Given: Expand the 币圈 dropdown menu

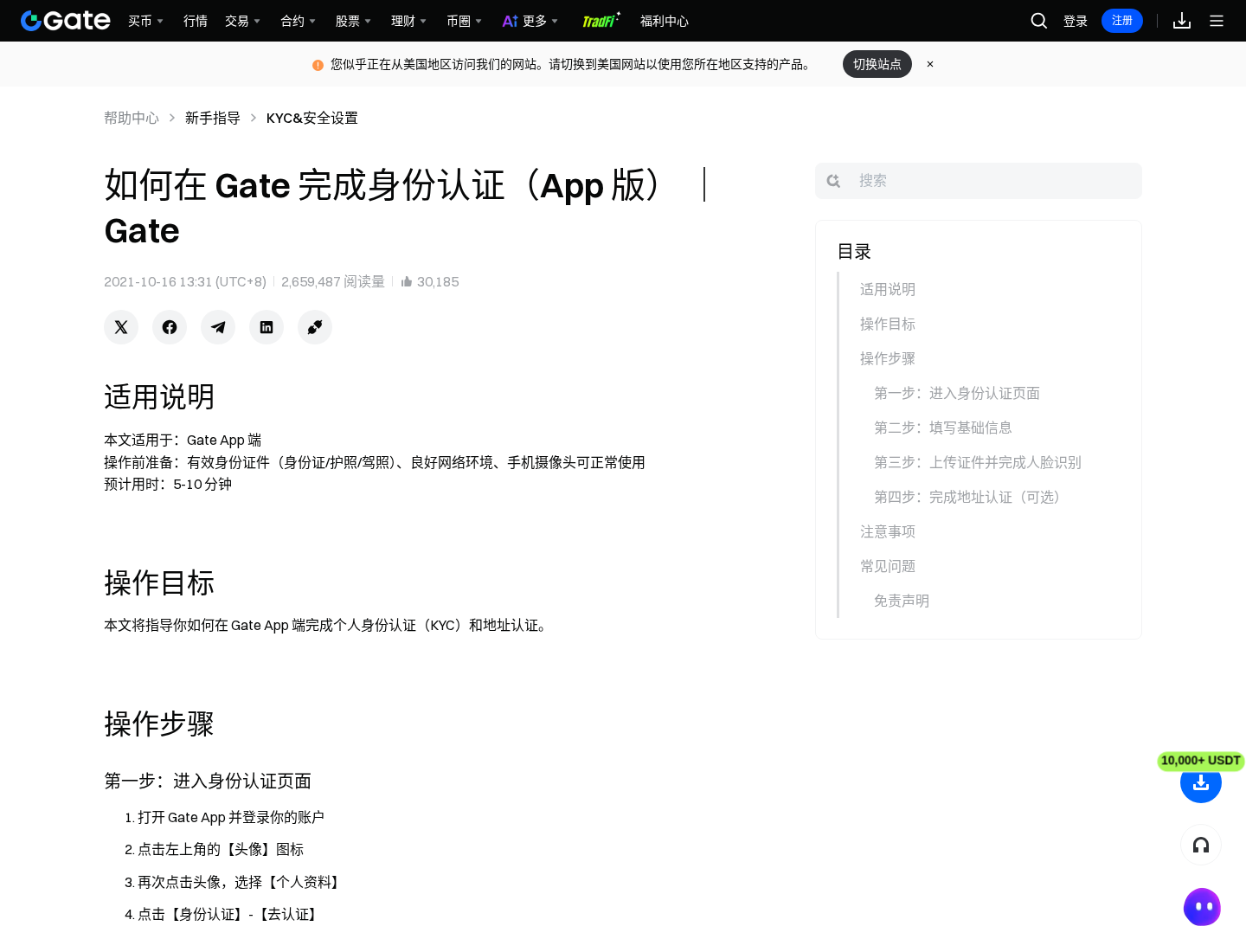Looking at the screenshot, I should click(464, 21).
